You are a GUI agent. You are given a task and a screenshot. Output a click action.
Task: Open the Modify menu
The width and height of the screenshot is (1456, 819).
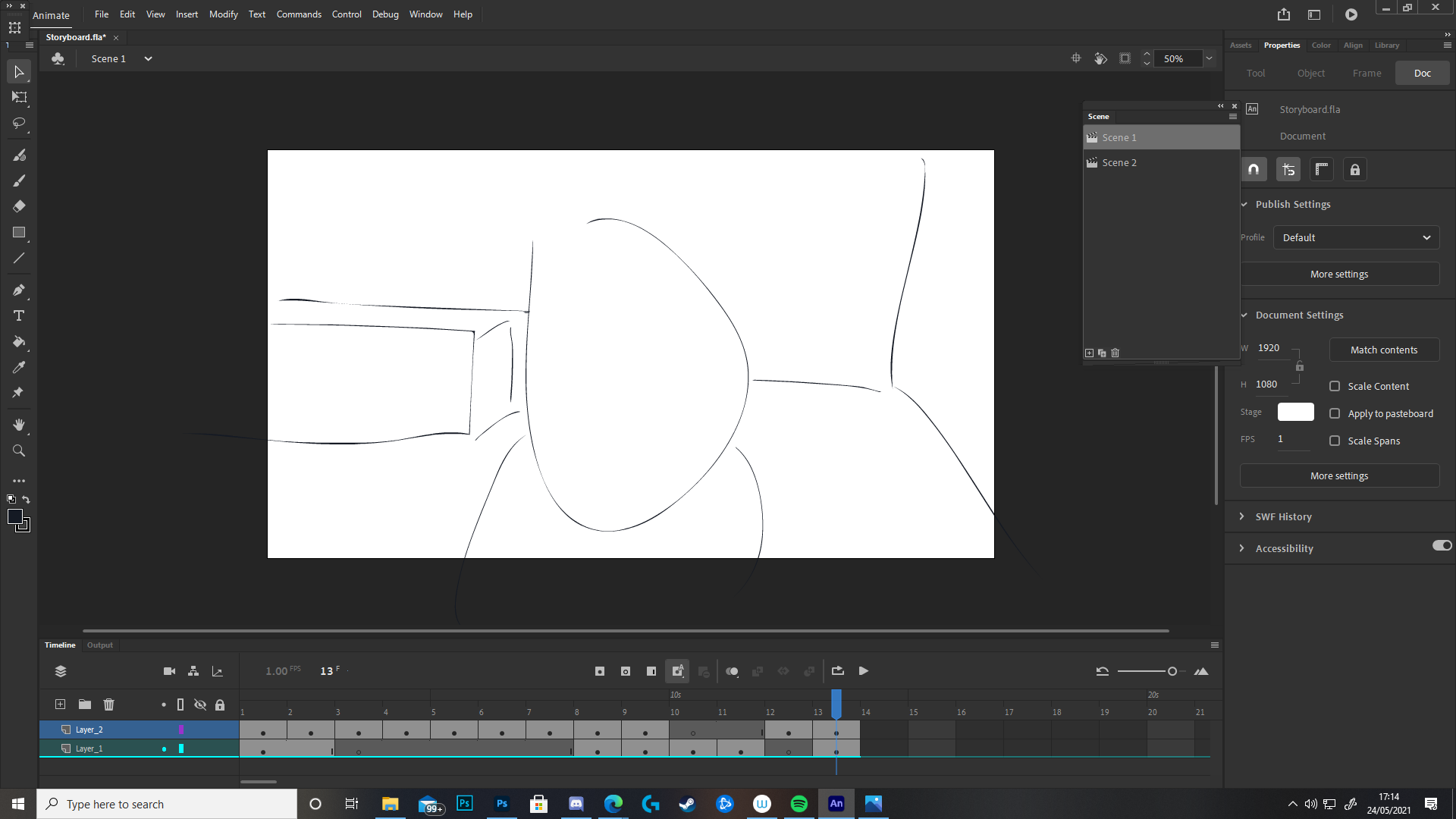pyautogui.click(x=223, y=14)
